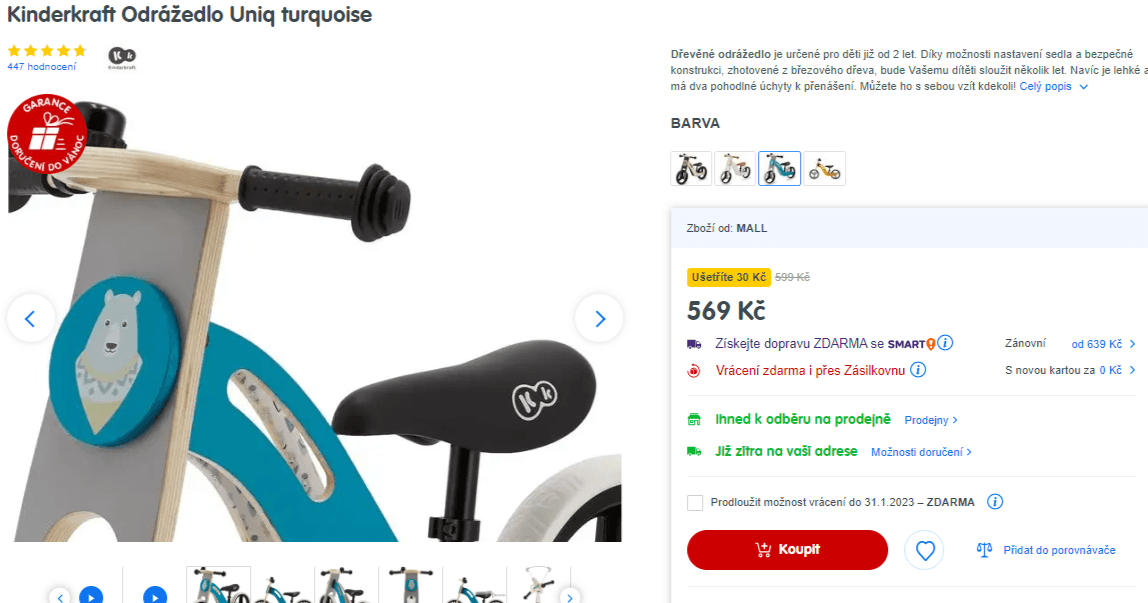Click the Christmas delivery guarantee badge
The width and height of the screenshot is (1148, 603).
47,134
